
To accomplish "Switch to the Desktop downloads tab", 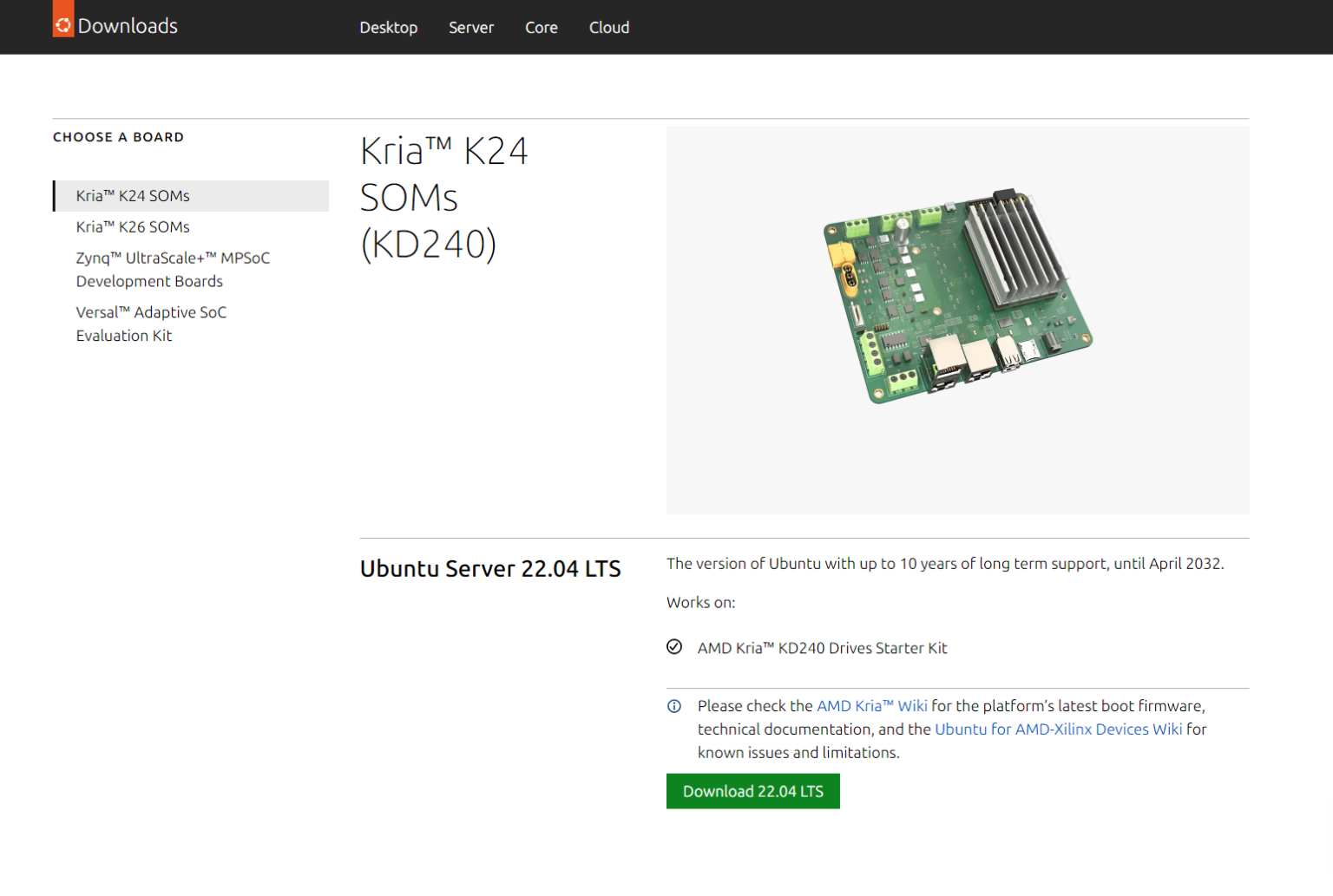I will [x=388, y=28].
